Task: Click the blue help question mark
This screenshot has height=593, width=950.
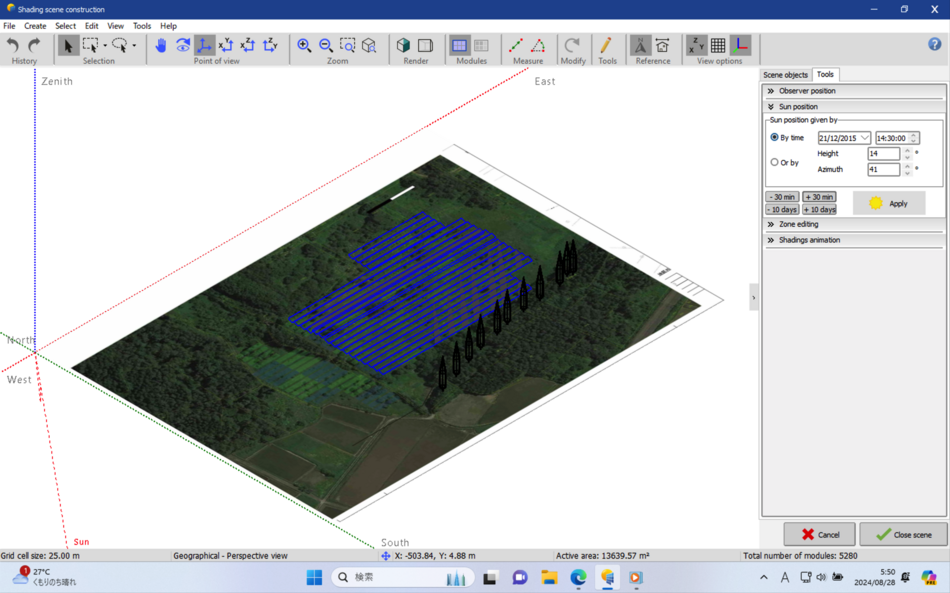Action: 934,44
